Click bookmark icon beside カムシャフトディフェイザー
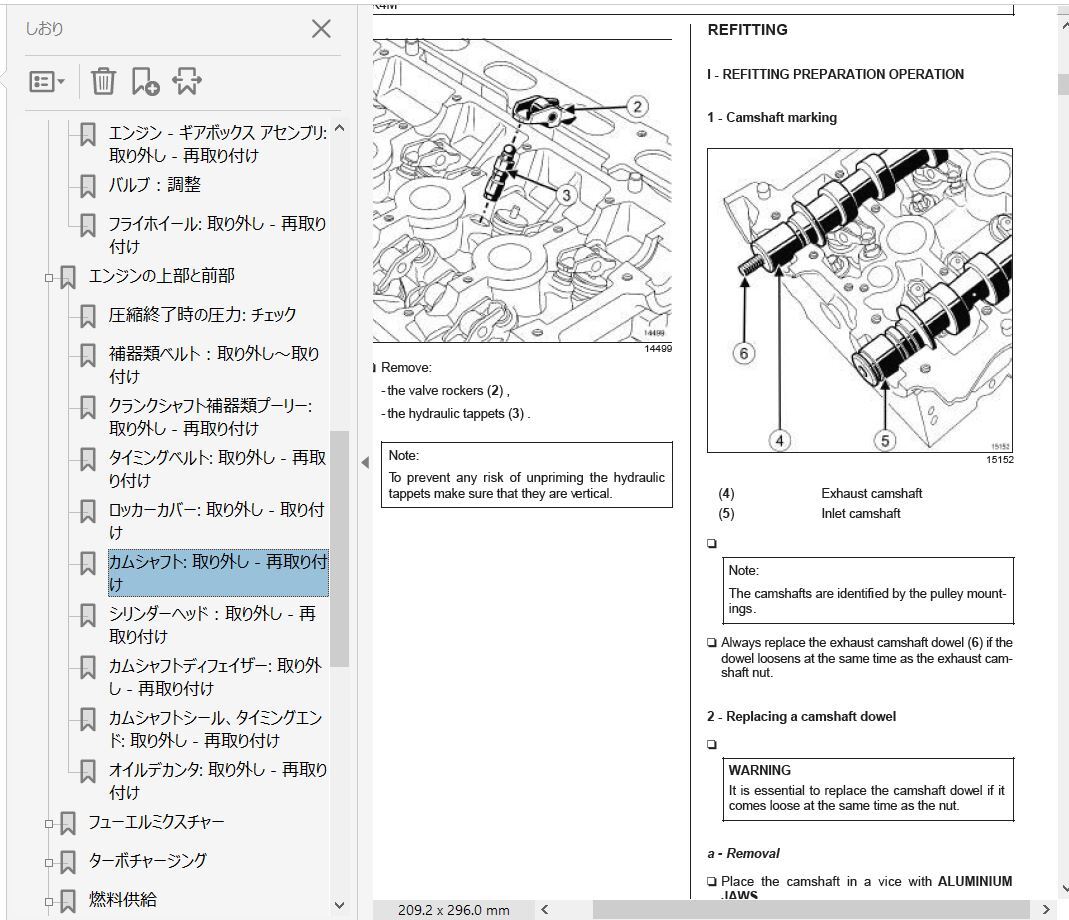Screen dimensions: 1069x920 87,667
